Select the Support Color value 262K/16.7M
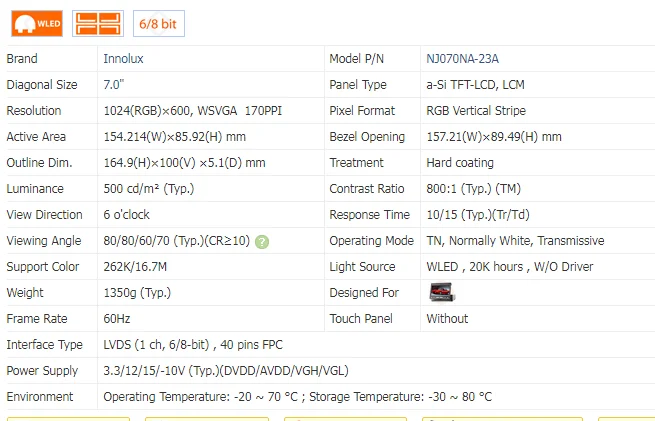 [135, 266]
